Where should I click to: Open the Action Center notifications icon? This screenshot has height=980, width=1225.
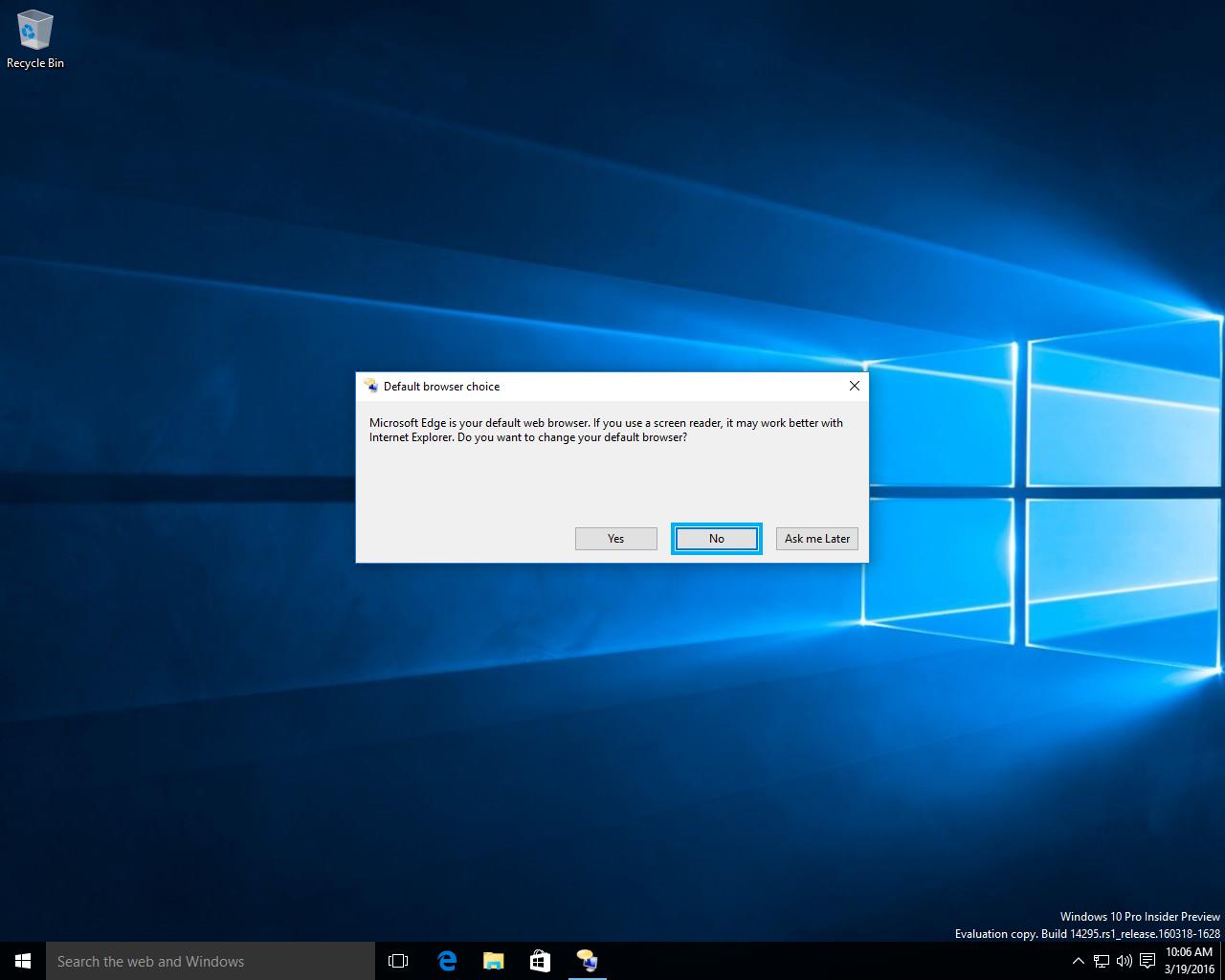click(x=1147, y=961)
